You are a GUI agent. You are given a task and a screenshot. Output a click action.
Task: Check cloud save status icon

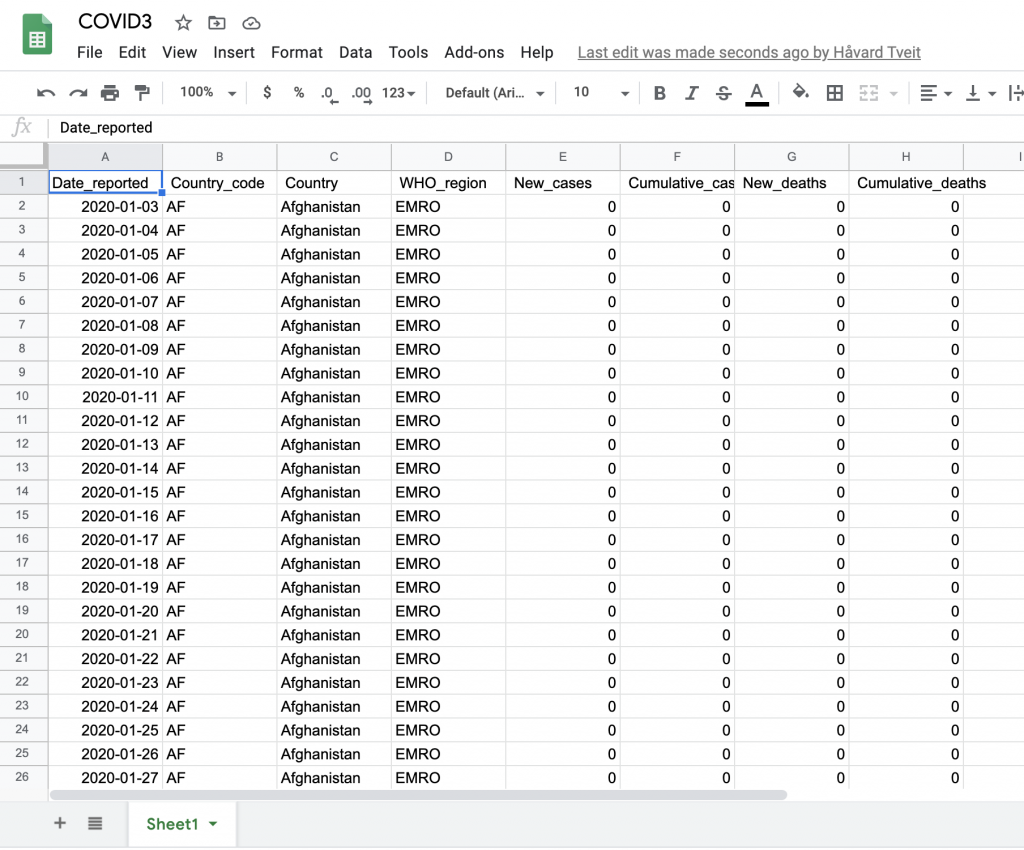tap(251, 24)
